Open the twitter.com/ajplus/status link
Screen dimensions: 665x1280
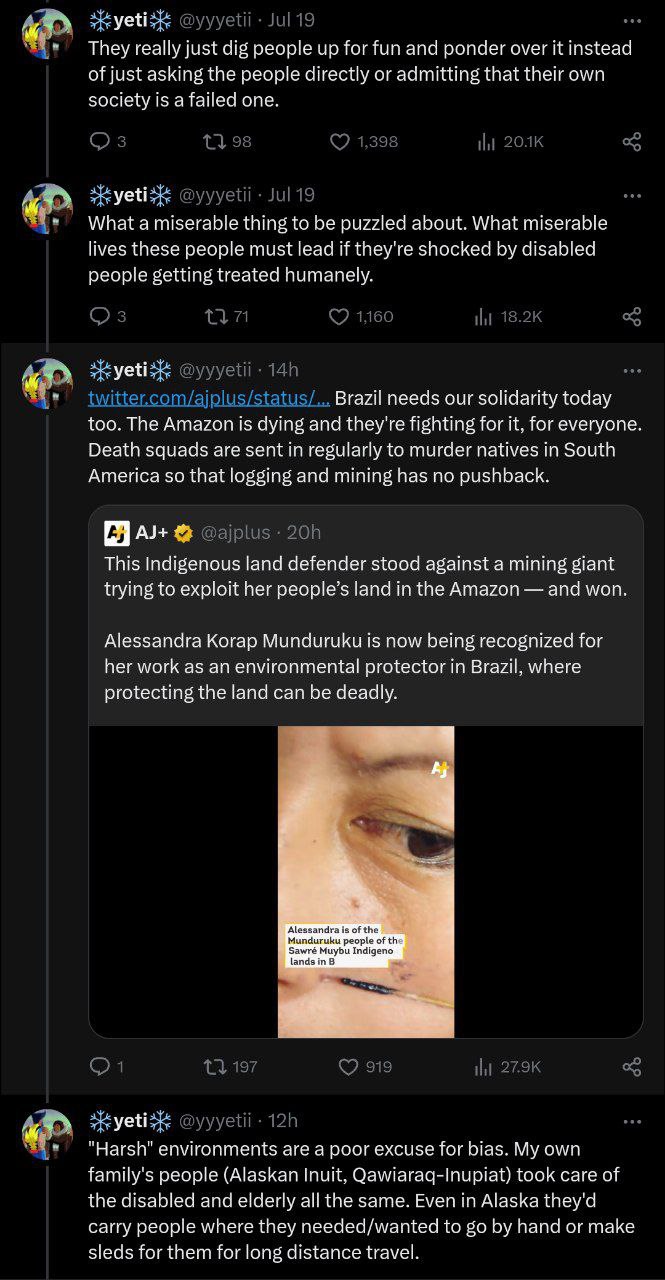[208, 398]
